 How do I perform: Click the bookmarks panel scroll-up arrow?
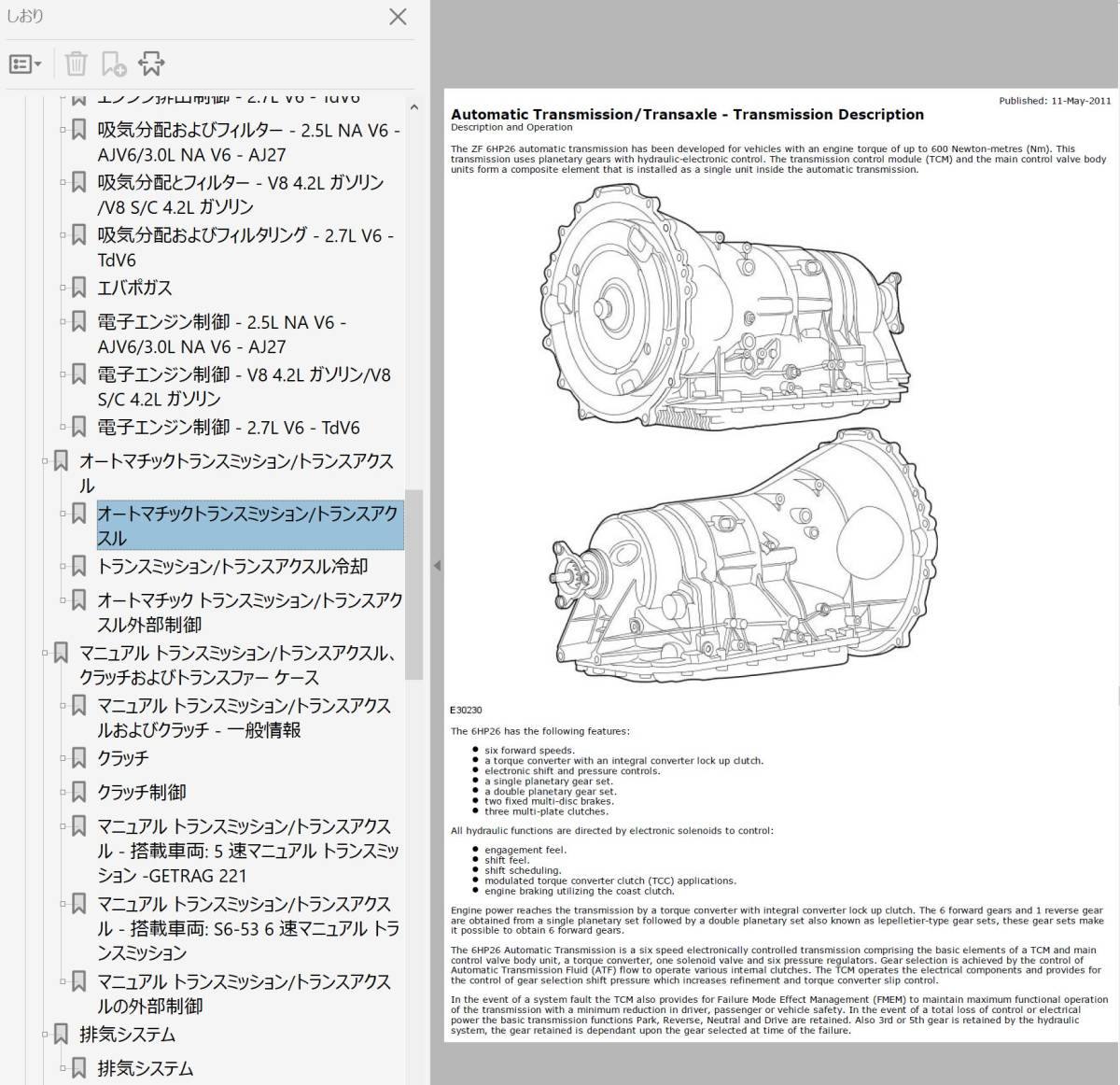pos(413,107)
